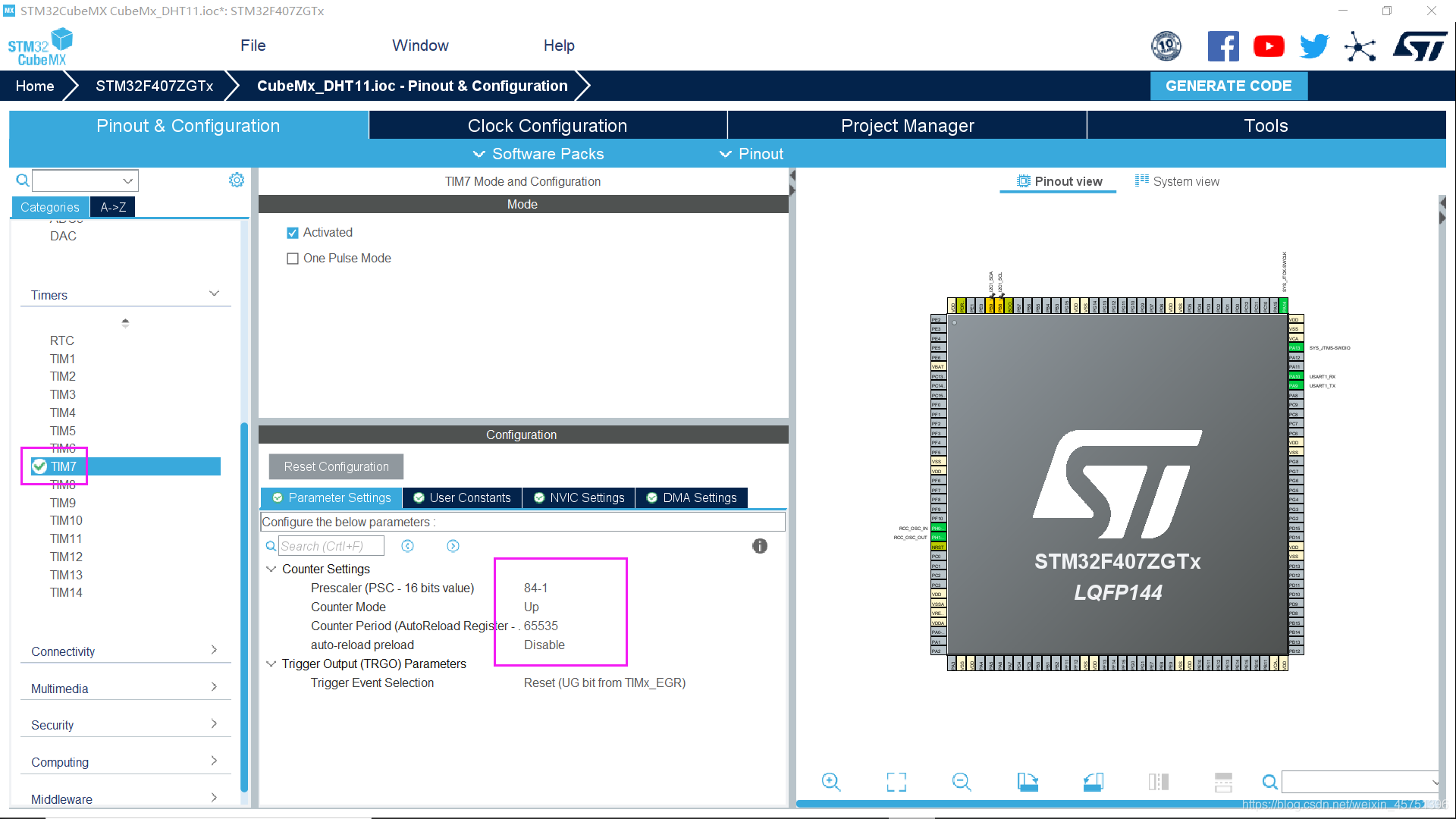Collapse Trigger Output (TRGO) Parameters group
Image resolution: width=1456 pixels, height=819 pixels.
pos(271,664)
